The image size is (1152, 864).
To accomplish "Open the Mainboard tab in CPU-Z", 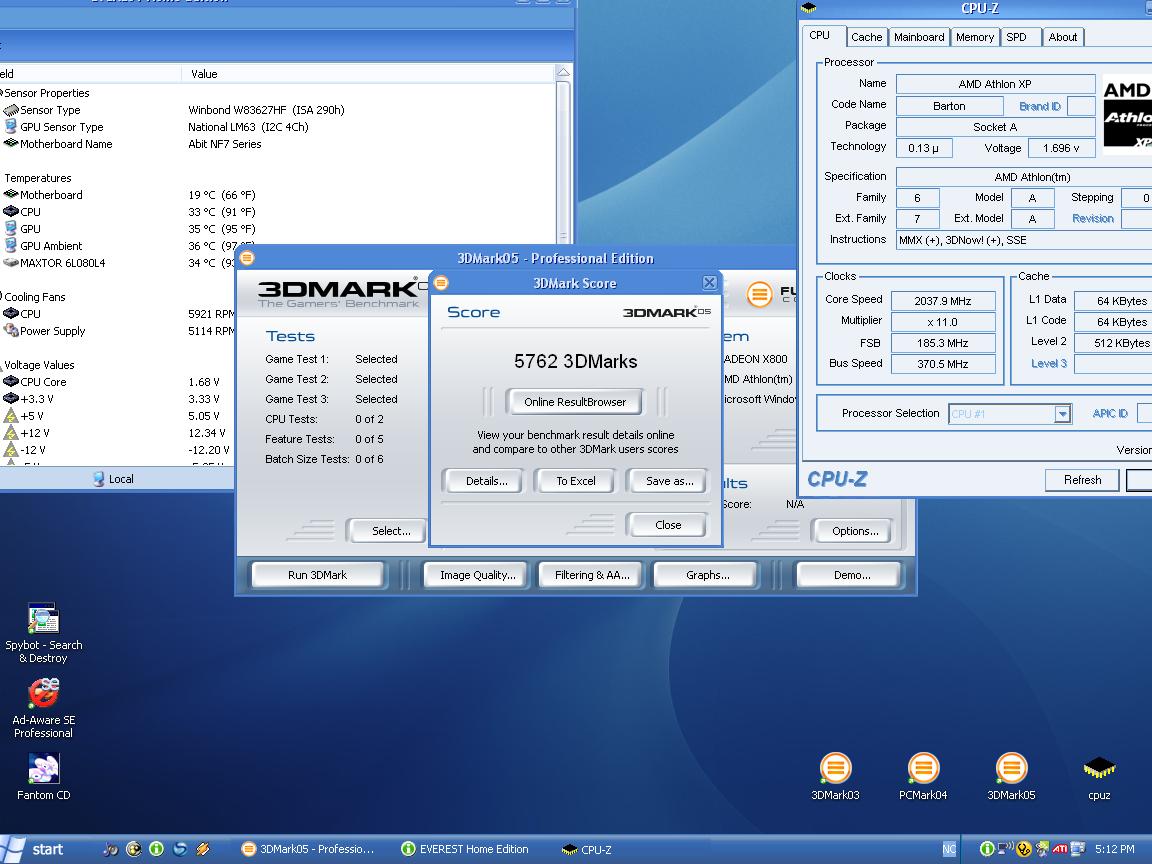I will (918, 37).
